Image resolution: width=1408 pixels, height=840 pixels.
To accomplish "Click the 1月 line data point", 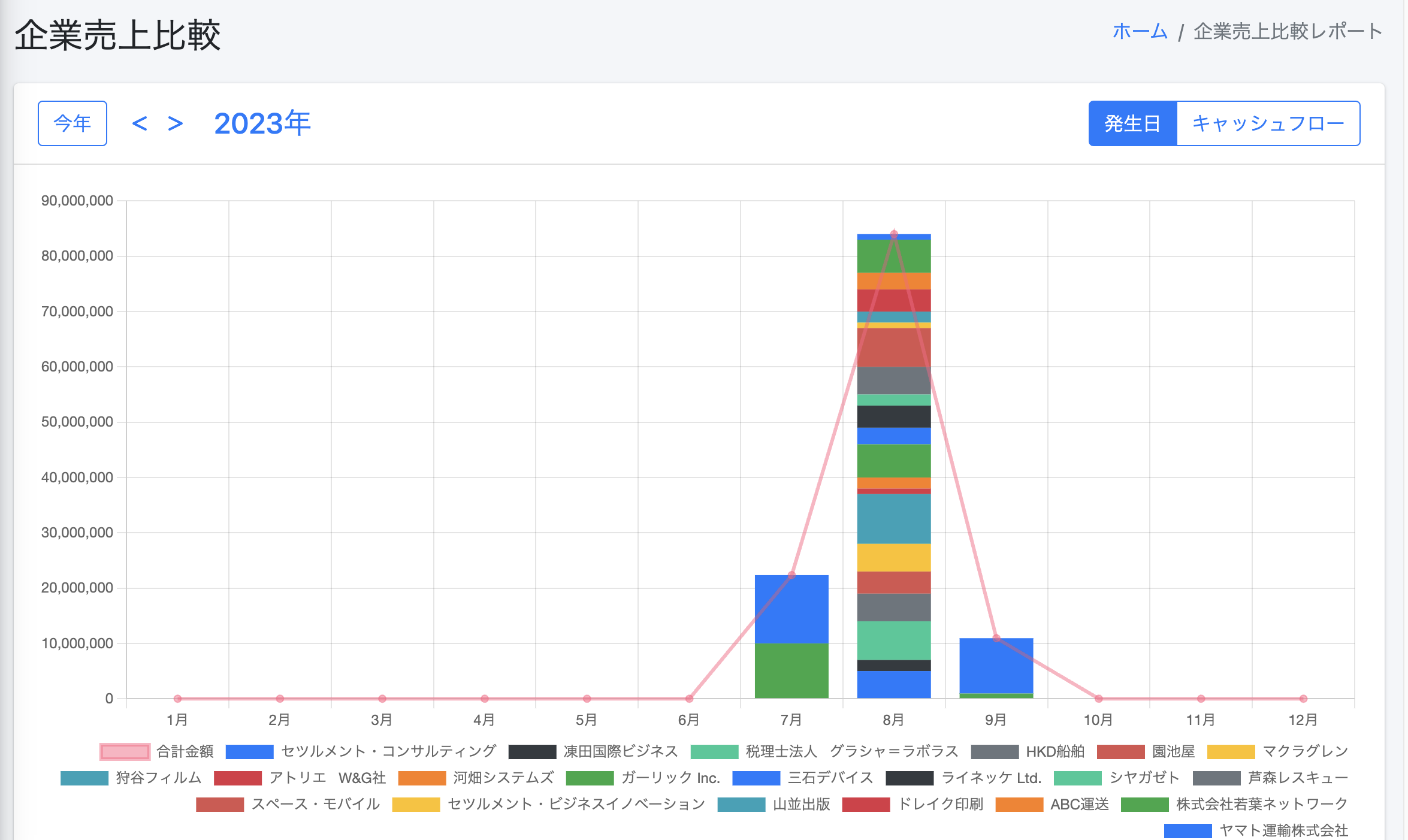I will 177,699.
